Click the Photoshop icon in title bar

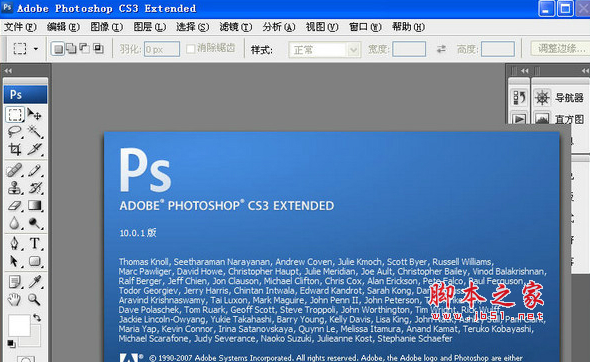coord(7,8)
